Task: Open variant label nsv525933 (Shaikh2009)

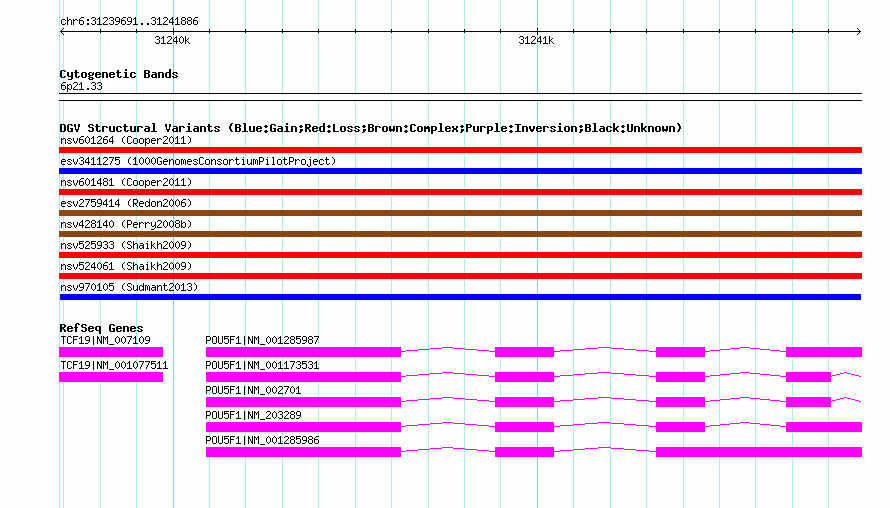Action: click(x=126, y=245)
